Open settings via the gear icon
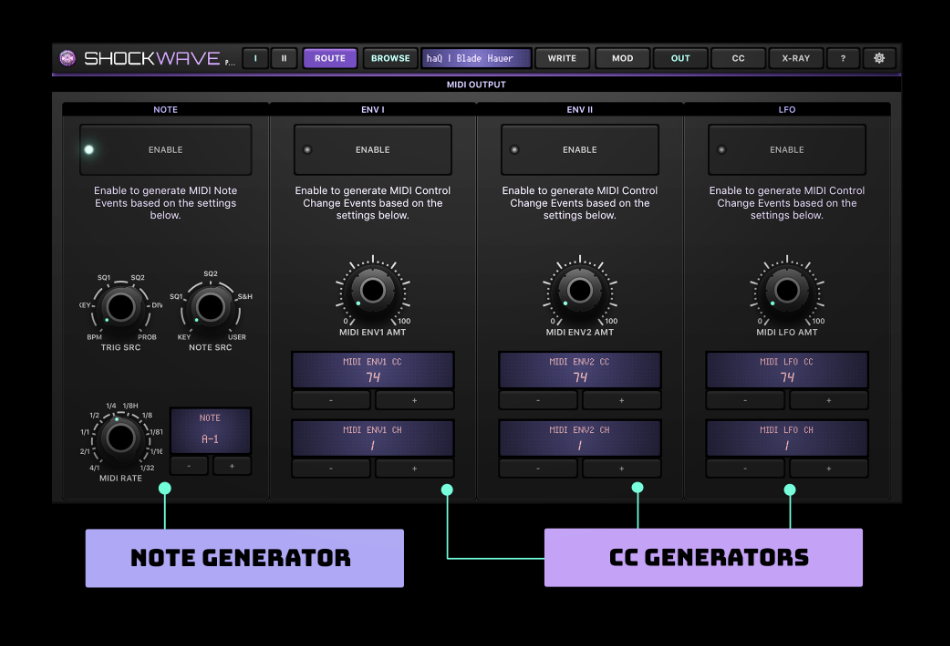Image resolution: width=950 pixels, height=646 pixels. 879,58
